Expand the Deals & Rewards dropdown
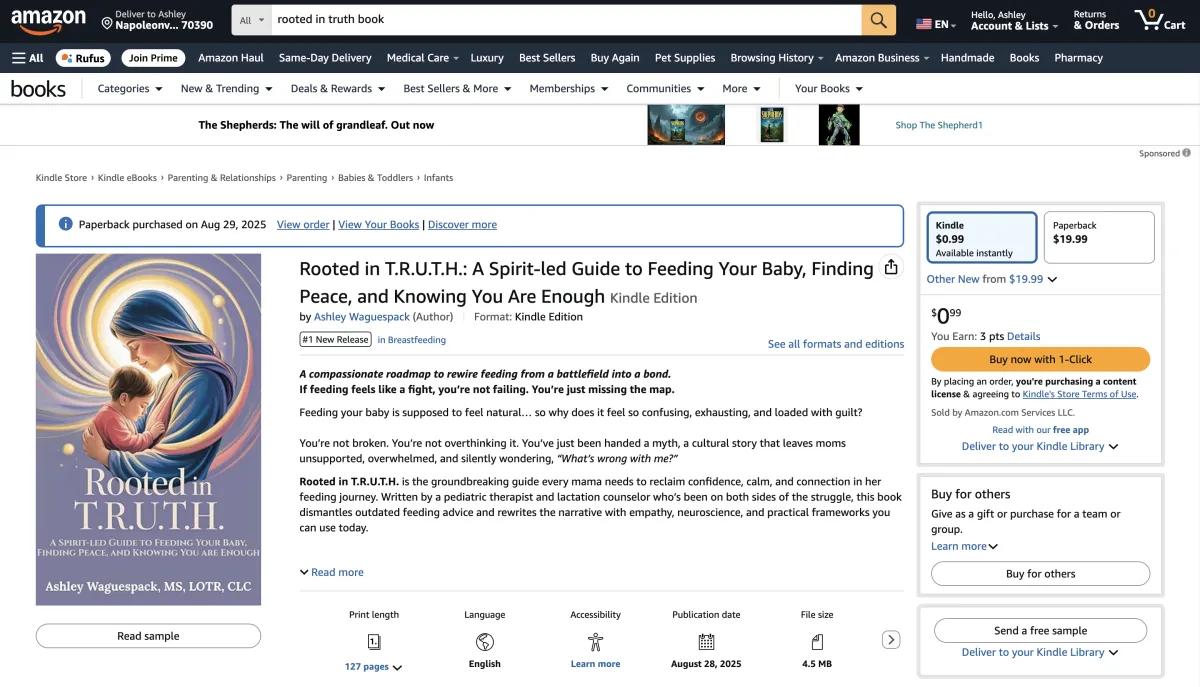 point(338,89)
